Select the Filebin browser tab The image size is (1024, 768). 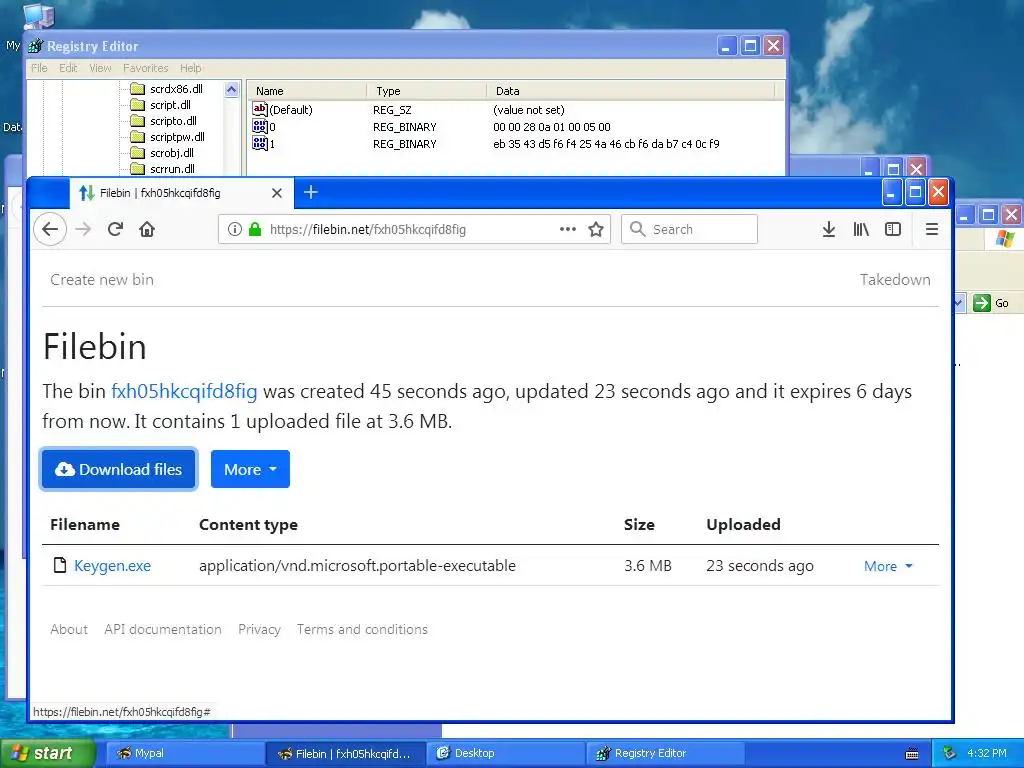[182, 193]
